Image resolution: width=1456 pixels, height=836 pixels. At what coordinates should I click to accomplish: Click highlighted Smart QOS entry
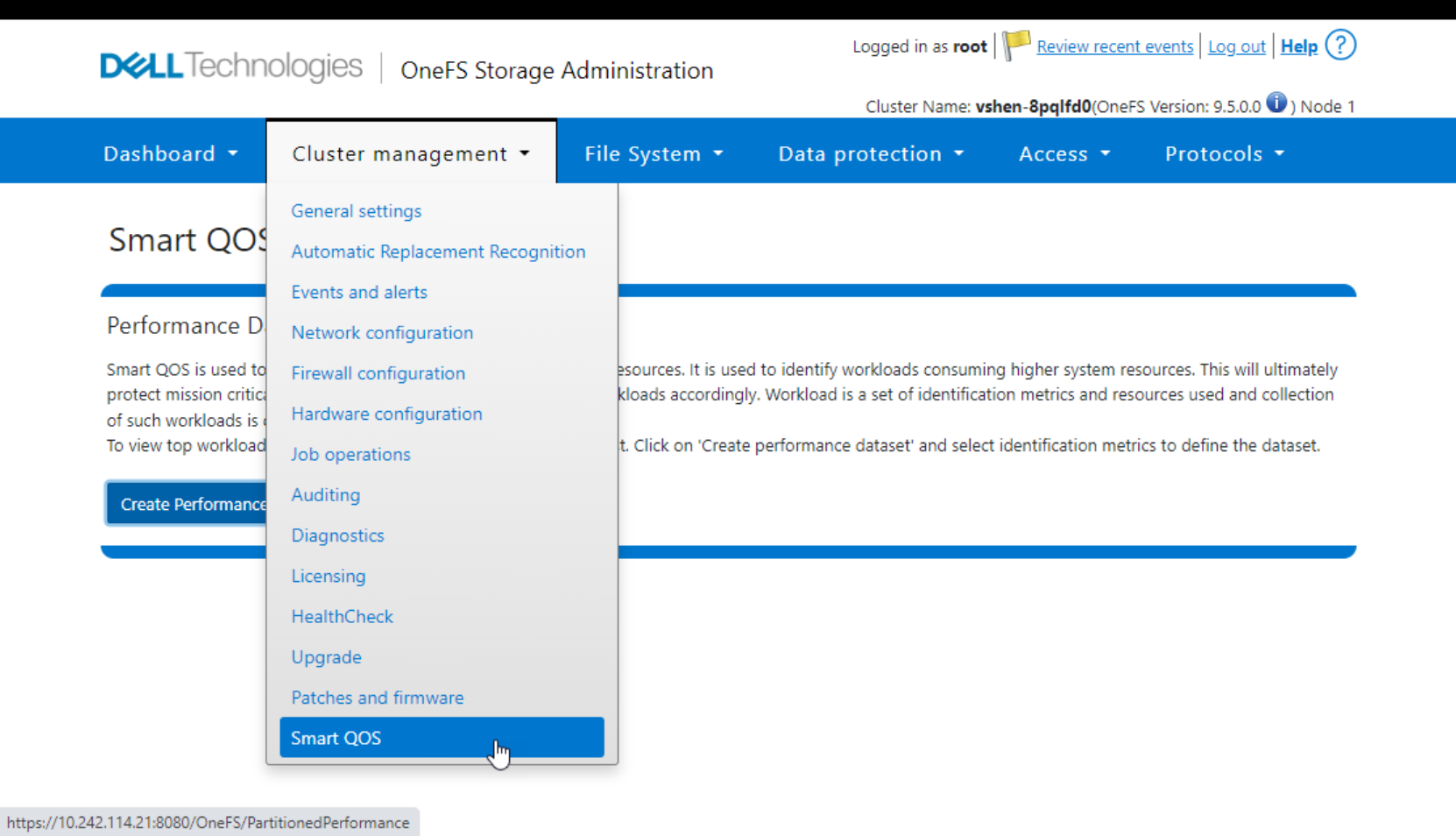[442, 738]
